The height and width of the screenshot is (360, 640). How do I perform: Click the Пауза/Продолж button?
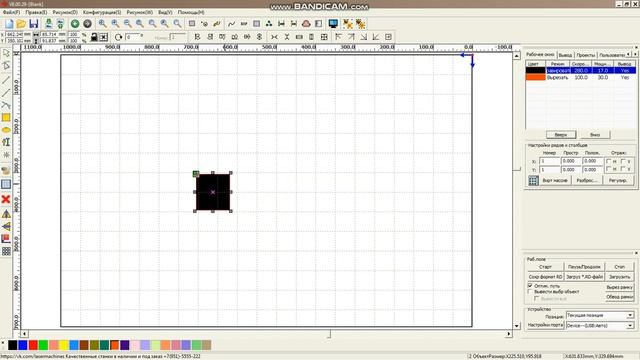(584, 267)
